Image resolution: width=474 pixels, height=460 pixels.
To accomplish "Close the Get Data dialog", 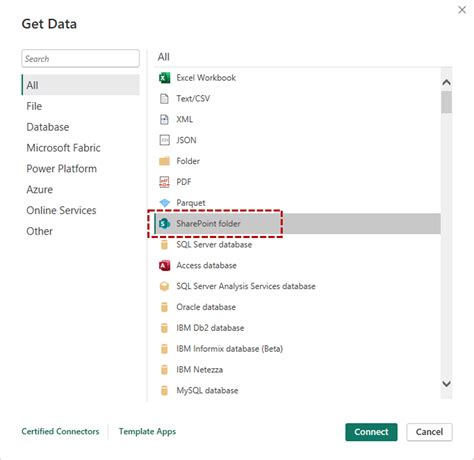I will pyautogui.click(x=462, y=10).
